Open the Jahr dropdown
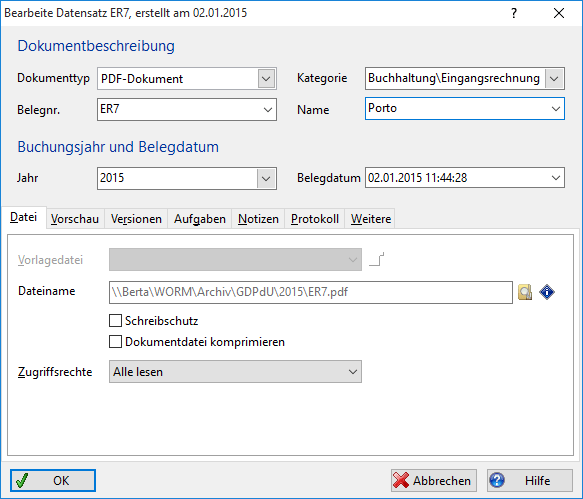Viewport: 583px width, 499px height. point(266,178)
